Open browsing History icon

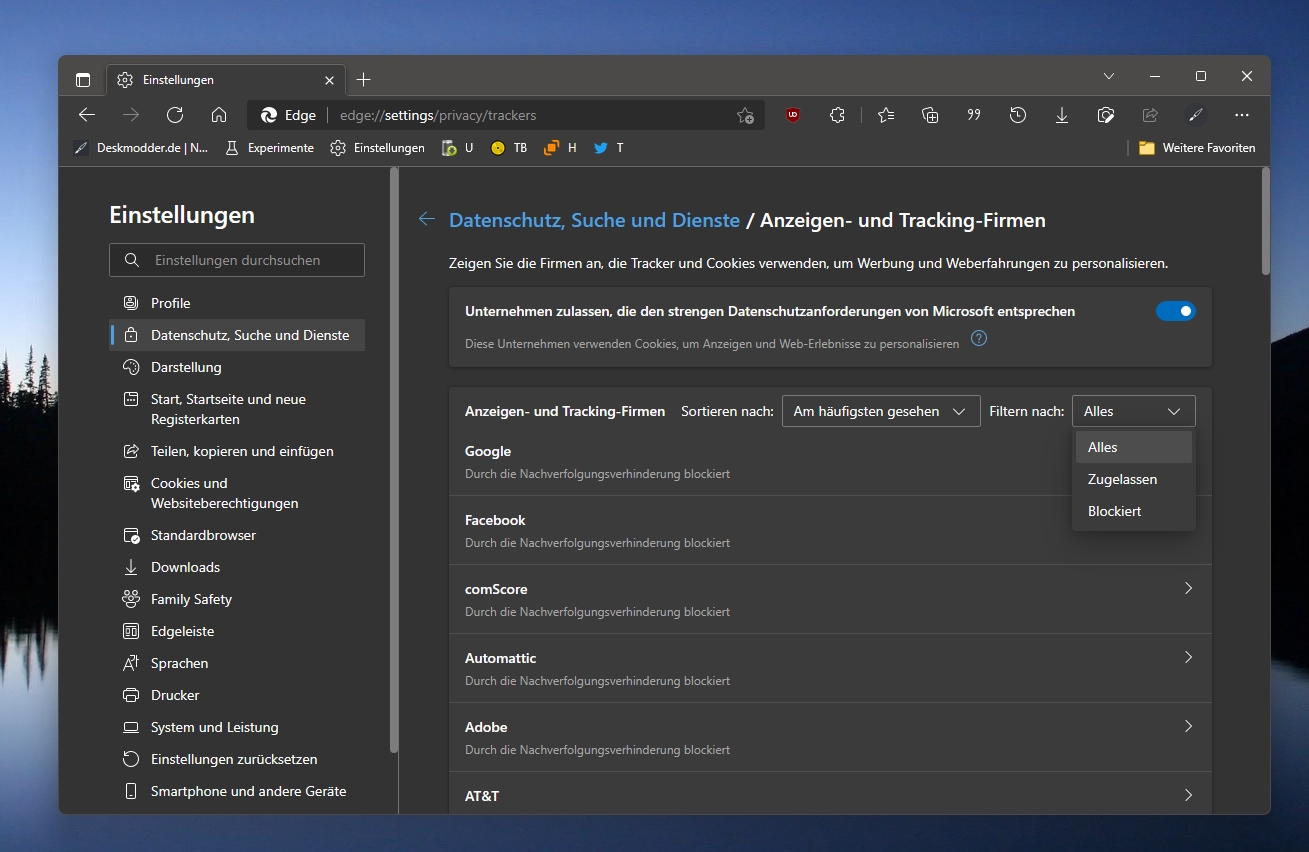[x=1018, y=115]
